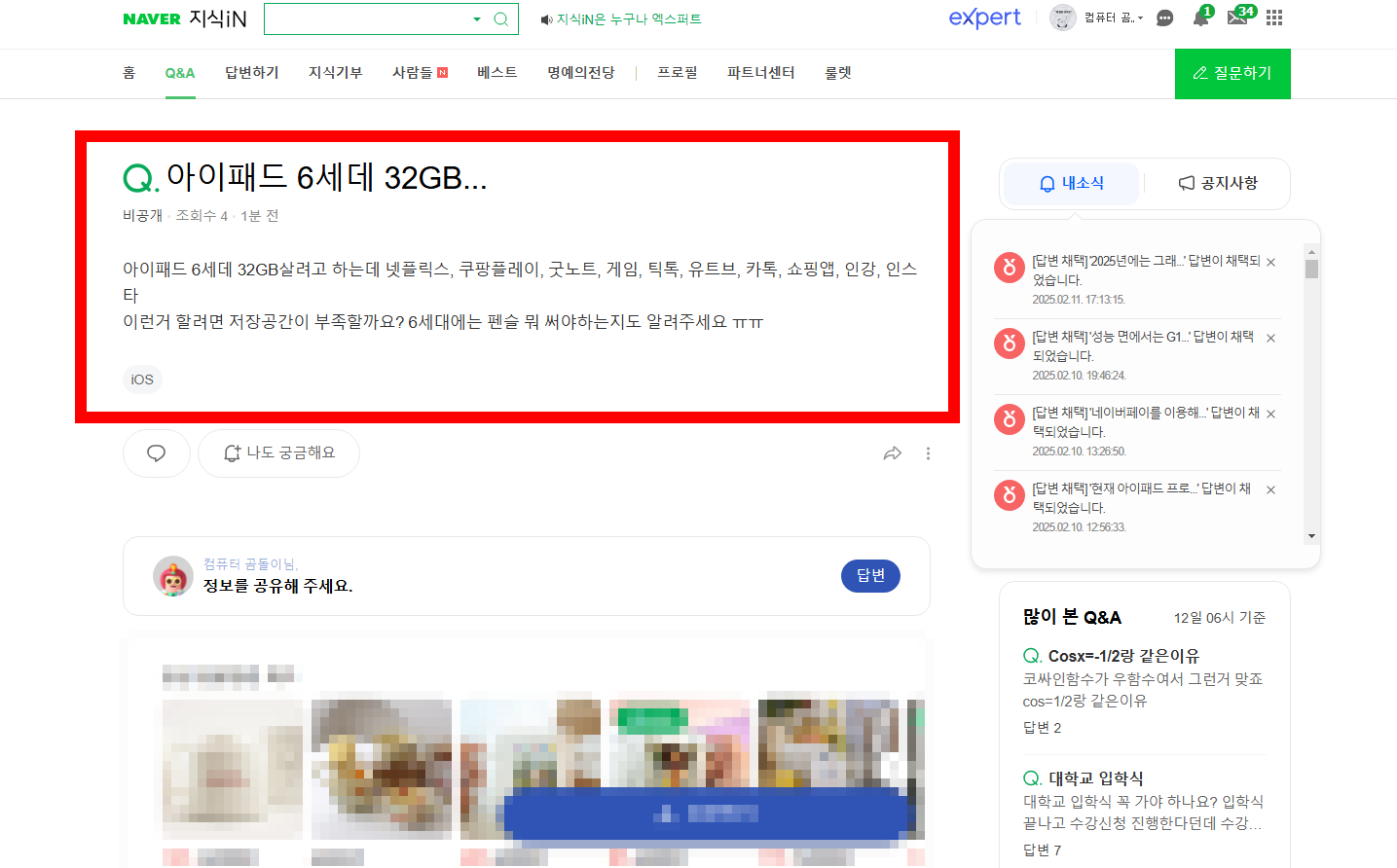Click first blurred ad thumbnail
The image size is (1397, 868).
233,769
